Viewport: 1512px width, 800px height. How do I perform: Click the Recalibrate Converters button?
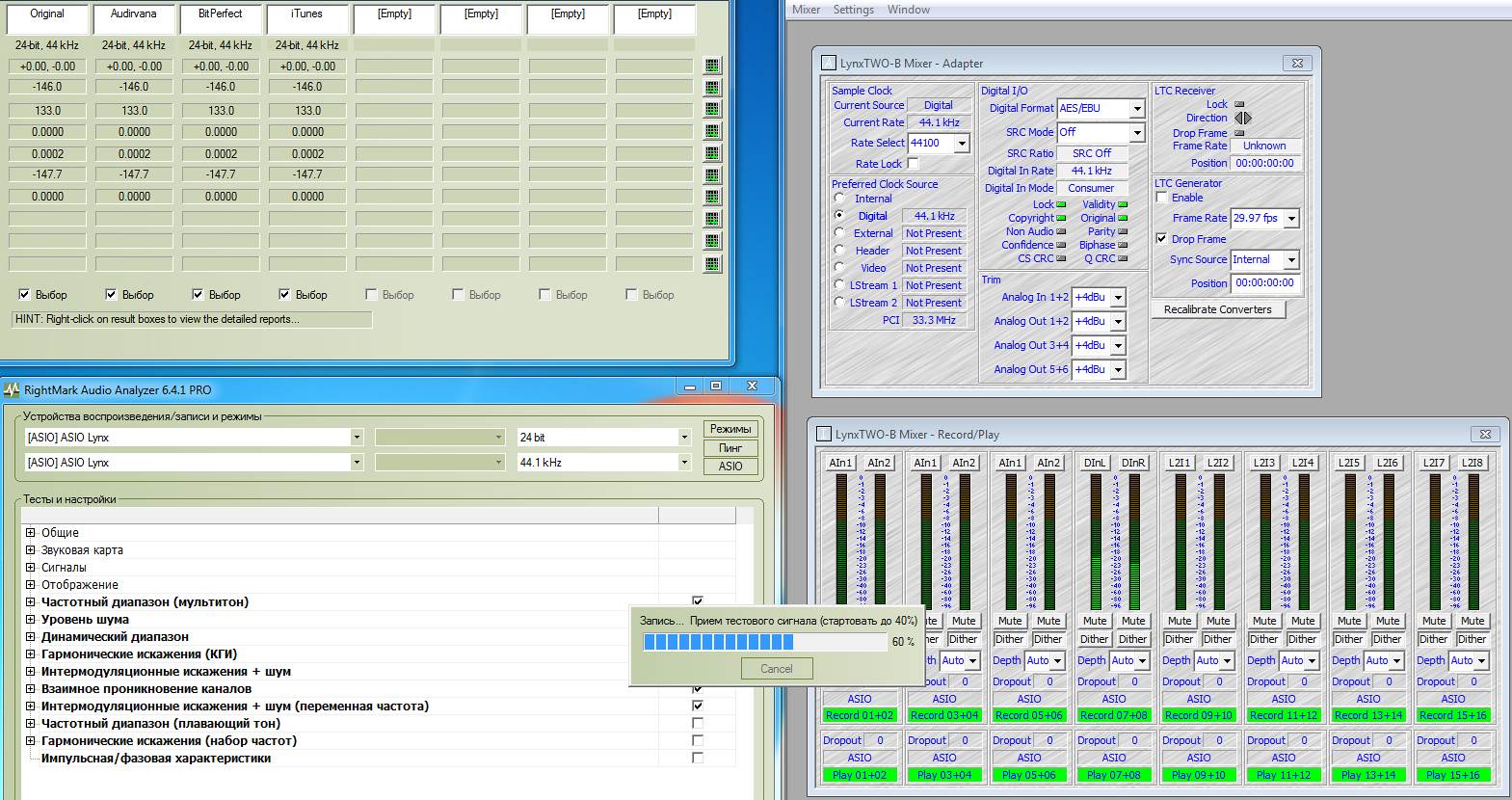click(x=1217, y=309)
